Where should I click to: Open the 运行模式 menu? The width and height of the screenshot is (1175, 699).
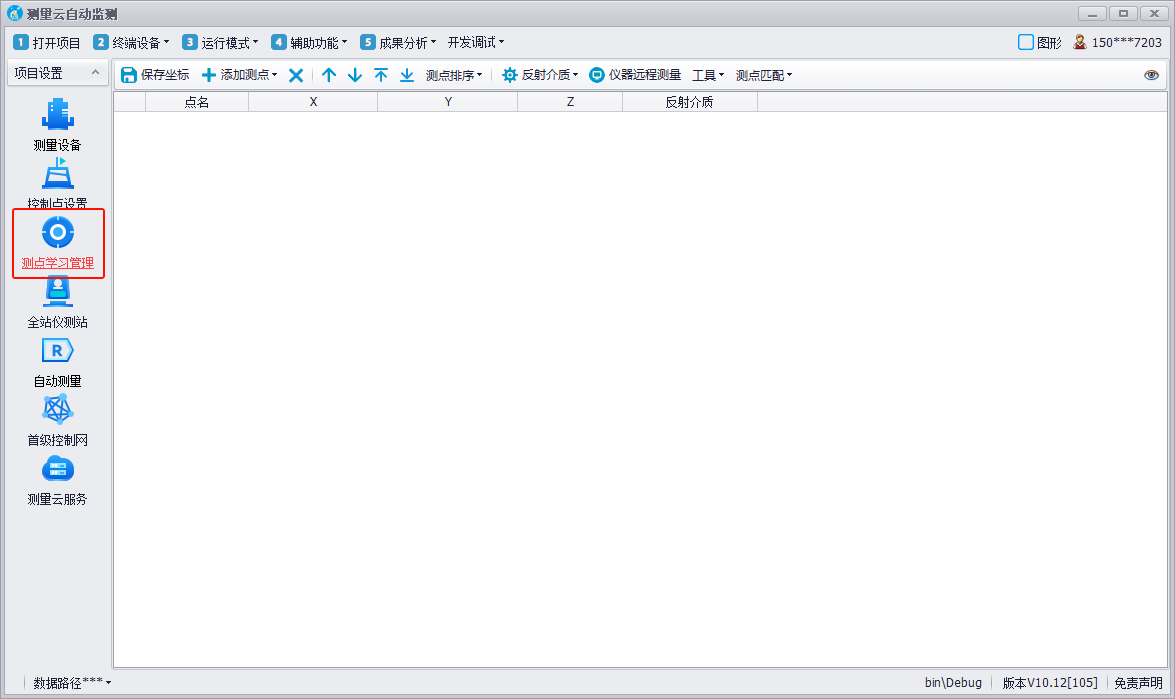(220, 42)
